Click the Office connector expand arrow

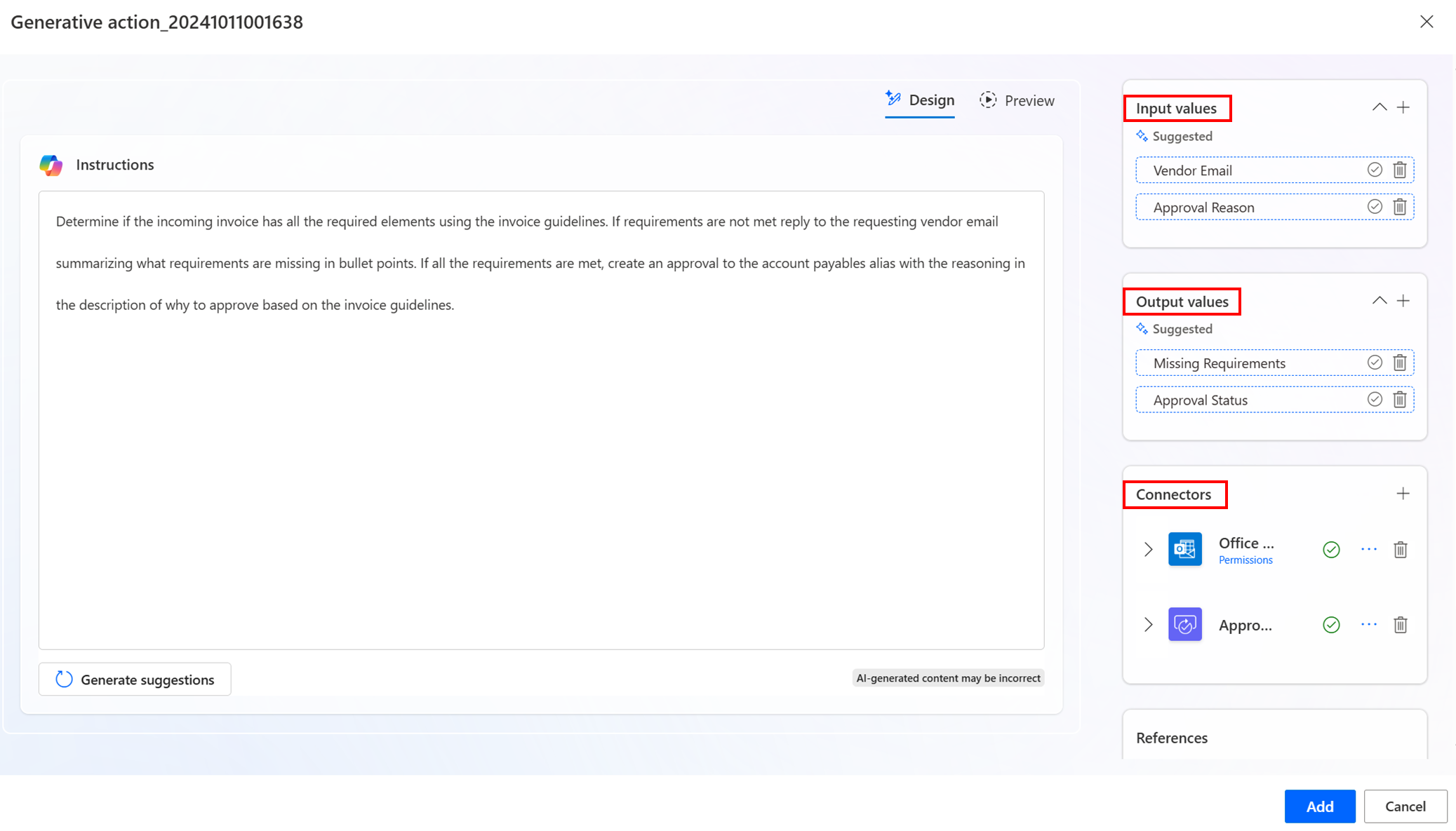click(x=1149, y=549)
